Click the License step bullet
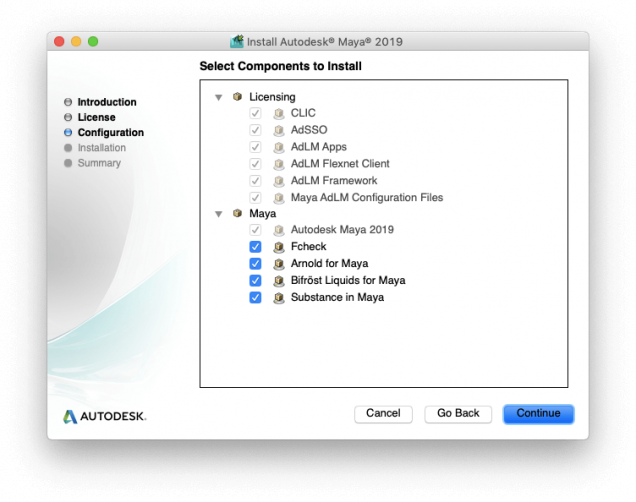This screenshot has height=502, width=636. coord(68,117)
